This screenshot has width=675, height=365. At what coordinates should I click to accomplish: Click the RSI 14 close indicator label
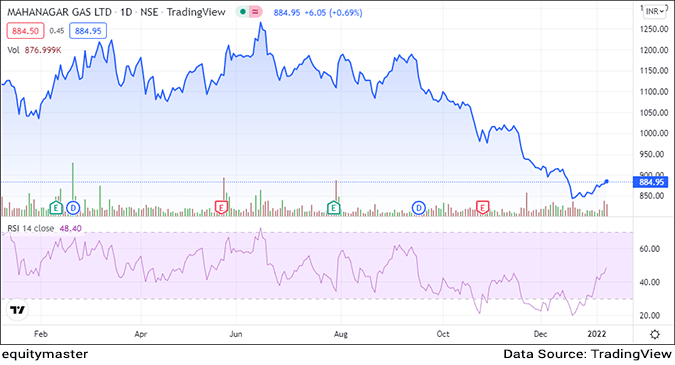(x=31, y=229)
